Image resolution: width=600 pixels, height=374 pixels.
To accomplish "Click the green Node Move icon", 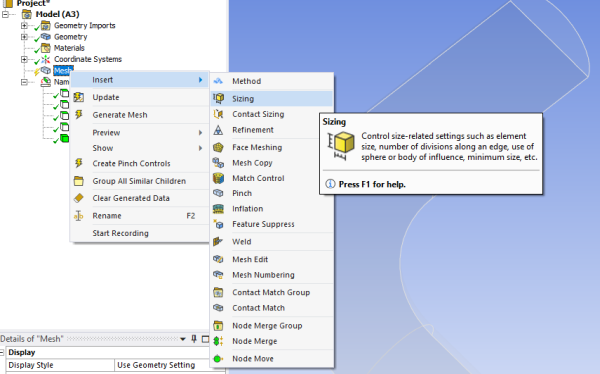I will pyautogui.click(x=218, y=359).
